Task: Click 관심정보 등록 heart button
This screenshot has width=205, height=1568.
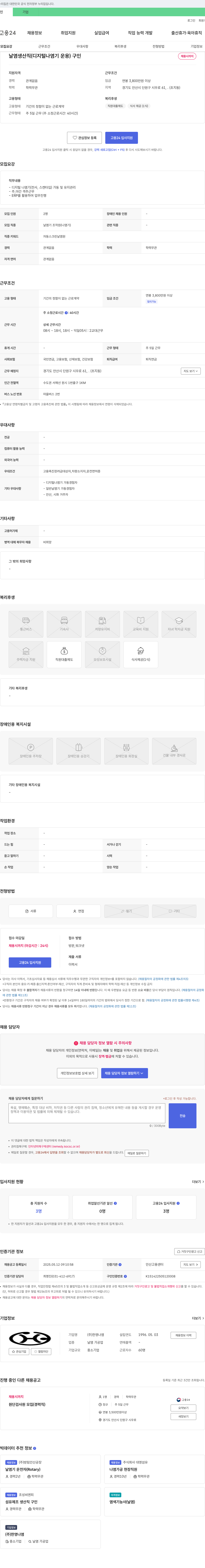Action: [85, 138]
